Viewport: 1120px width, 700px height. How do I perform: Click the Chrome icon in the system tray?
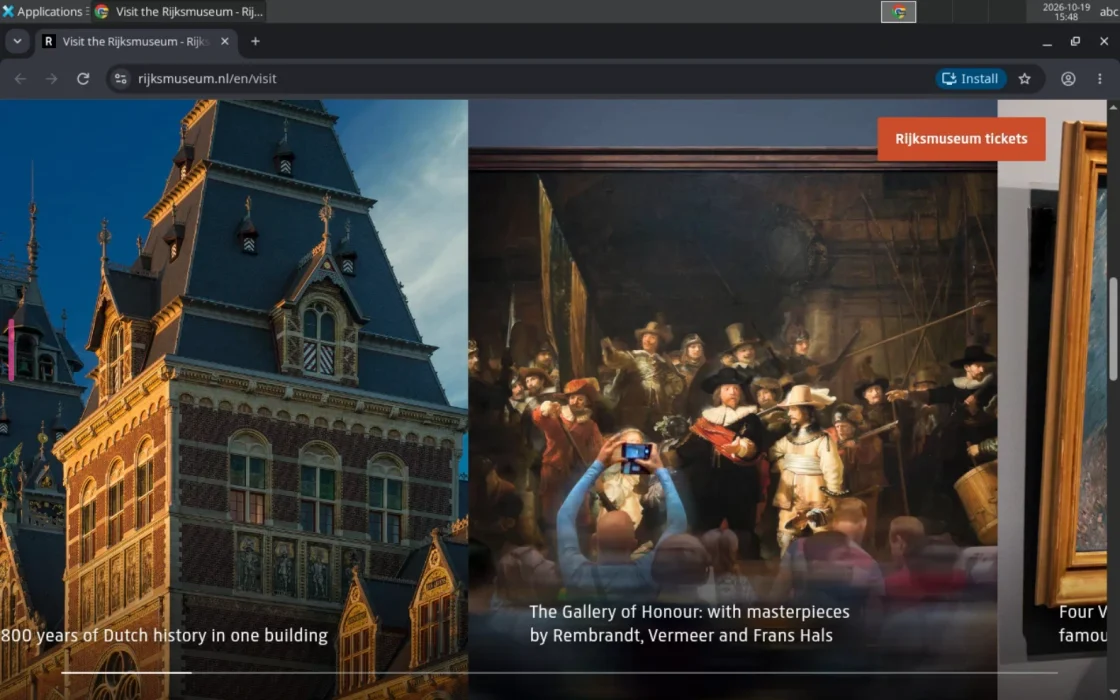[x=898, y=11]
